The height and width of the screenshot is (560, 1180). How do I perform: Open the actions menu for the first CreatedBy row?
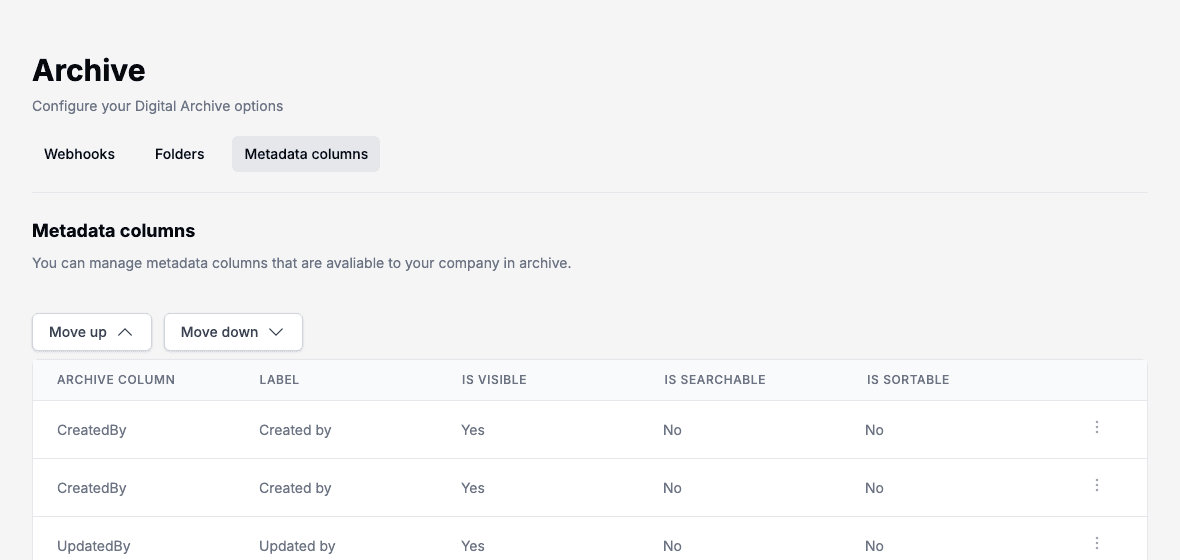pyautogui.click(x=1096, y=428)
